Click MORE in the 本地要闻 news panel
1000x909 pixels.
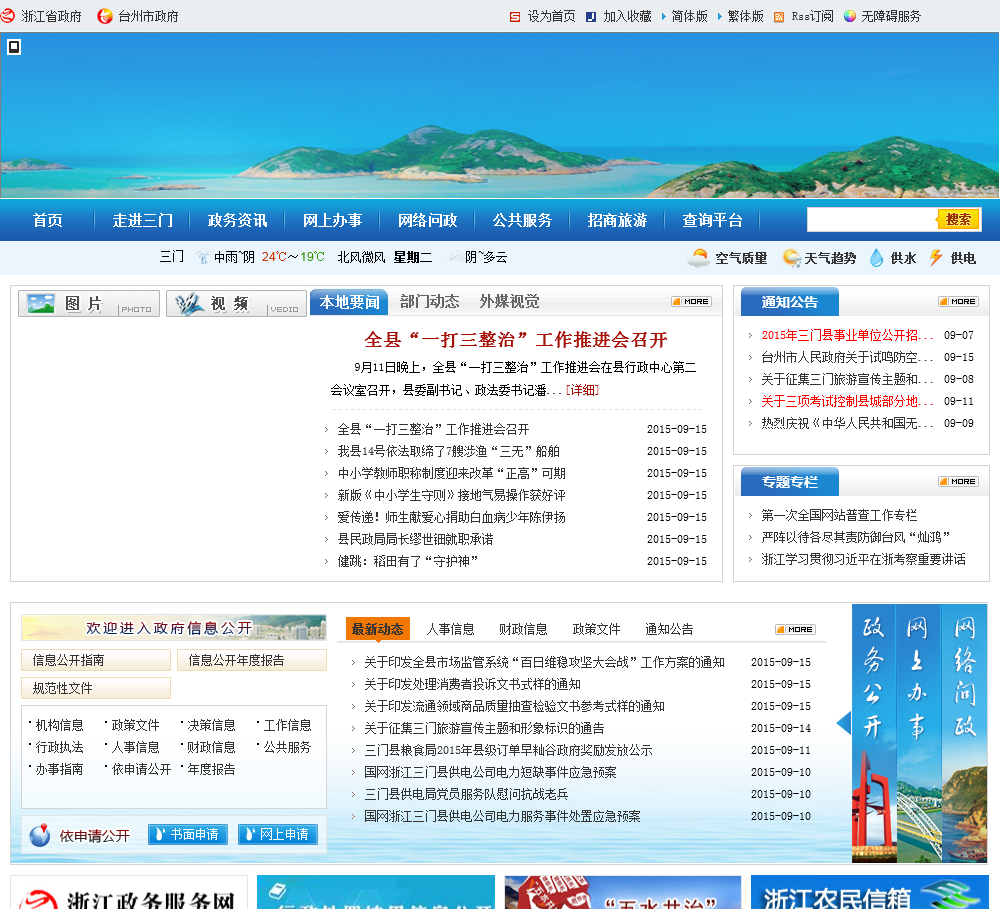pos(691,301)
